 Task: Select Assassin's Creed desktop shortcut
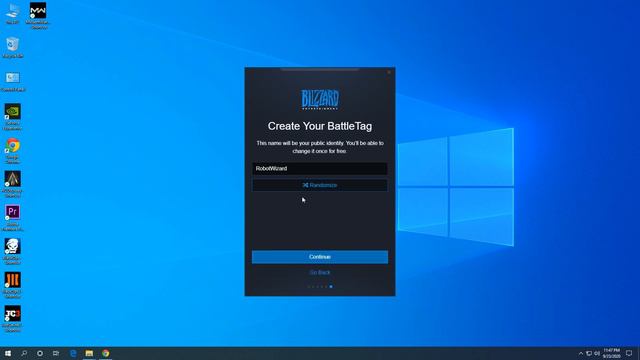[13, 184]
